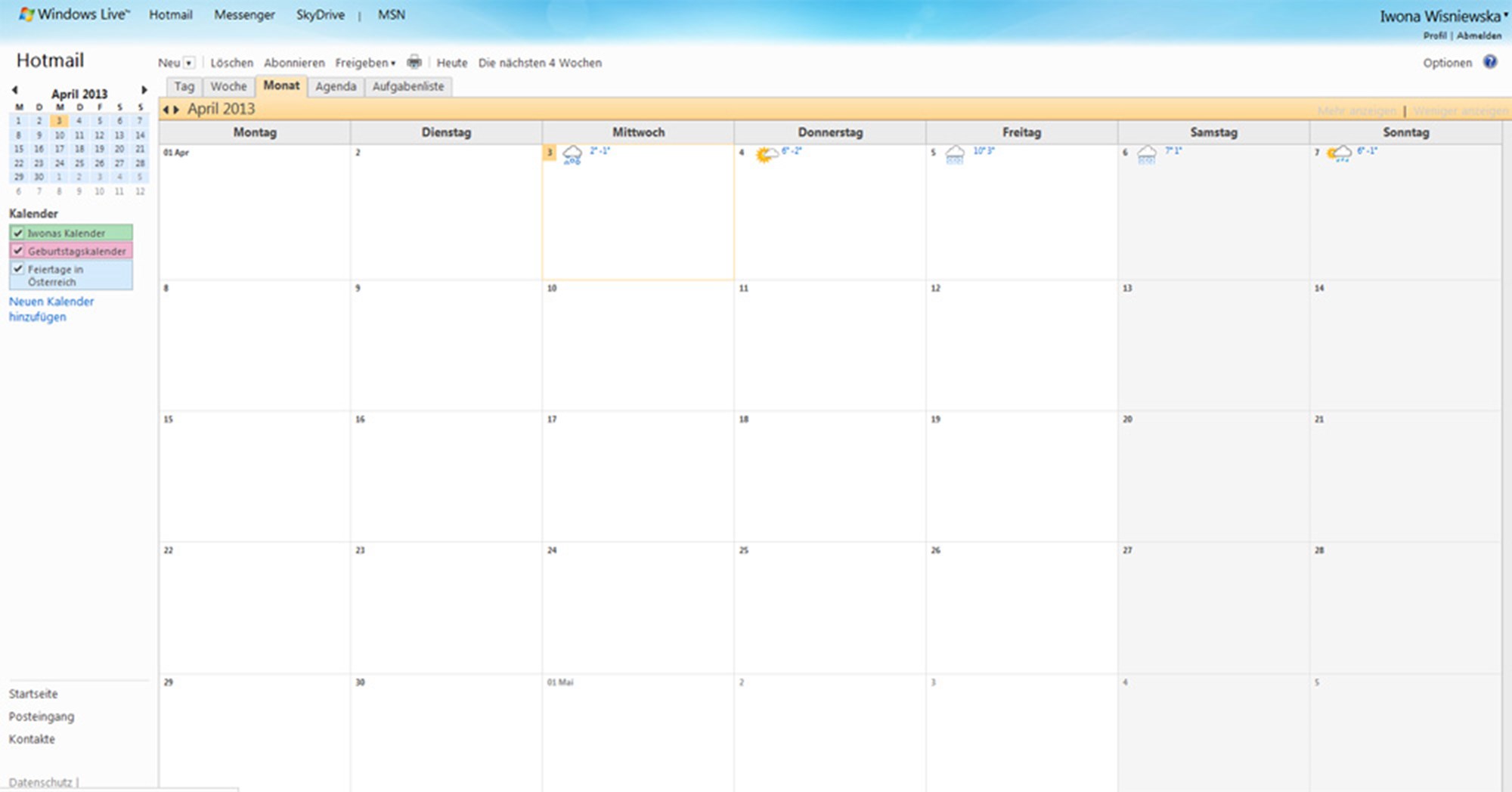This screenshot has height=792, width=1512.
Task: Open Hotmail in top navigation
Action: coord(171,14)
